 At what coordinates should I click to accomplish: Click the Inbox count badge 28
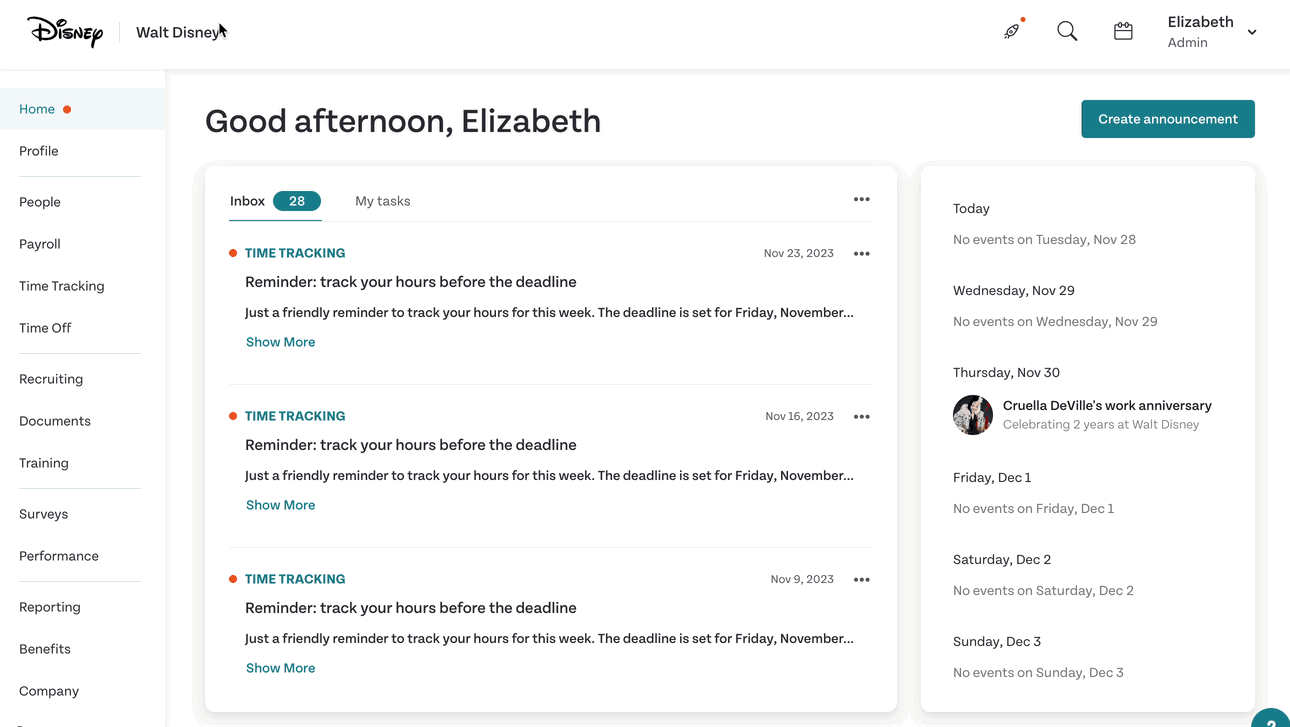tap(297, 201)
